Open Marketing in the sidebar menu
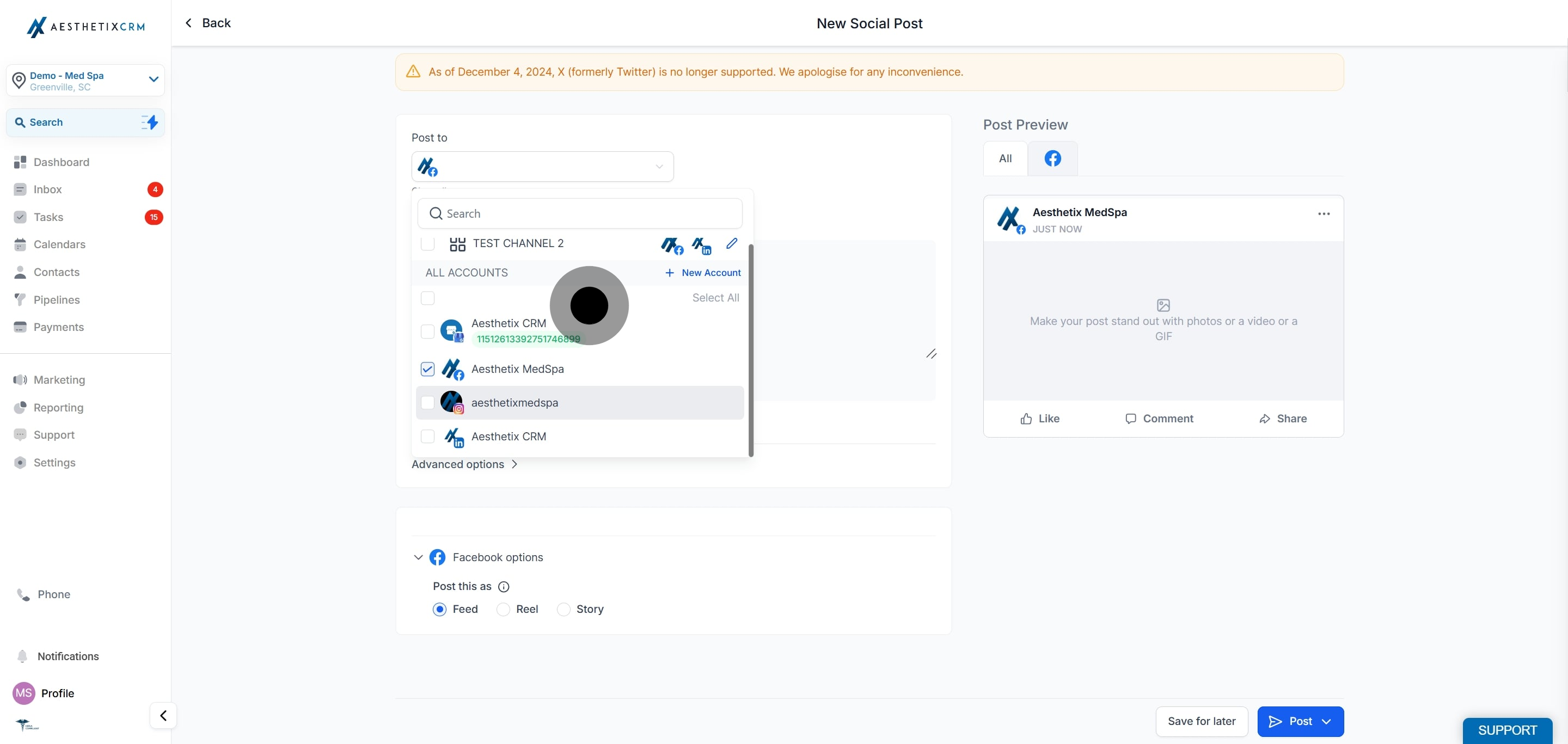The width and height of the screenshot is (1568, 744). coord(59,379)
